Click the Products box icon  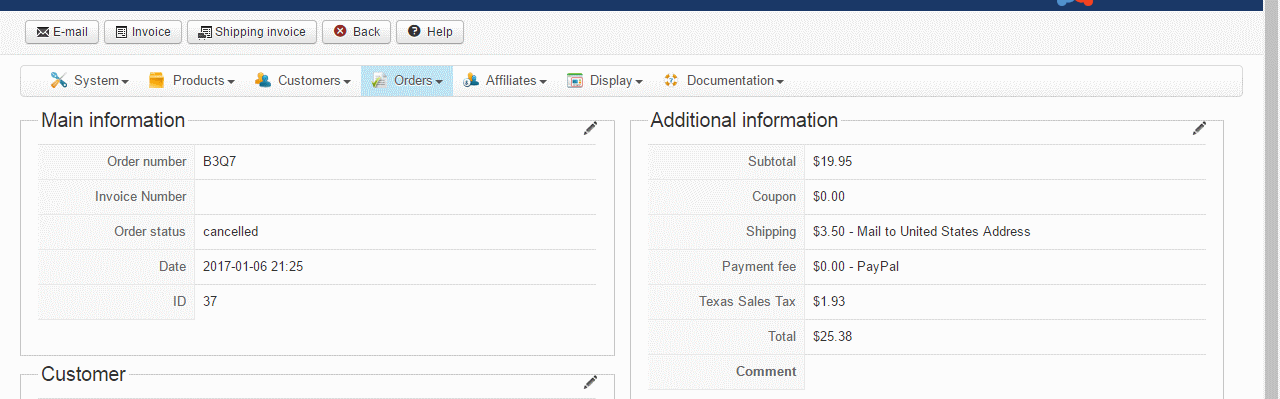coord(156,80)
